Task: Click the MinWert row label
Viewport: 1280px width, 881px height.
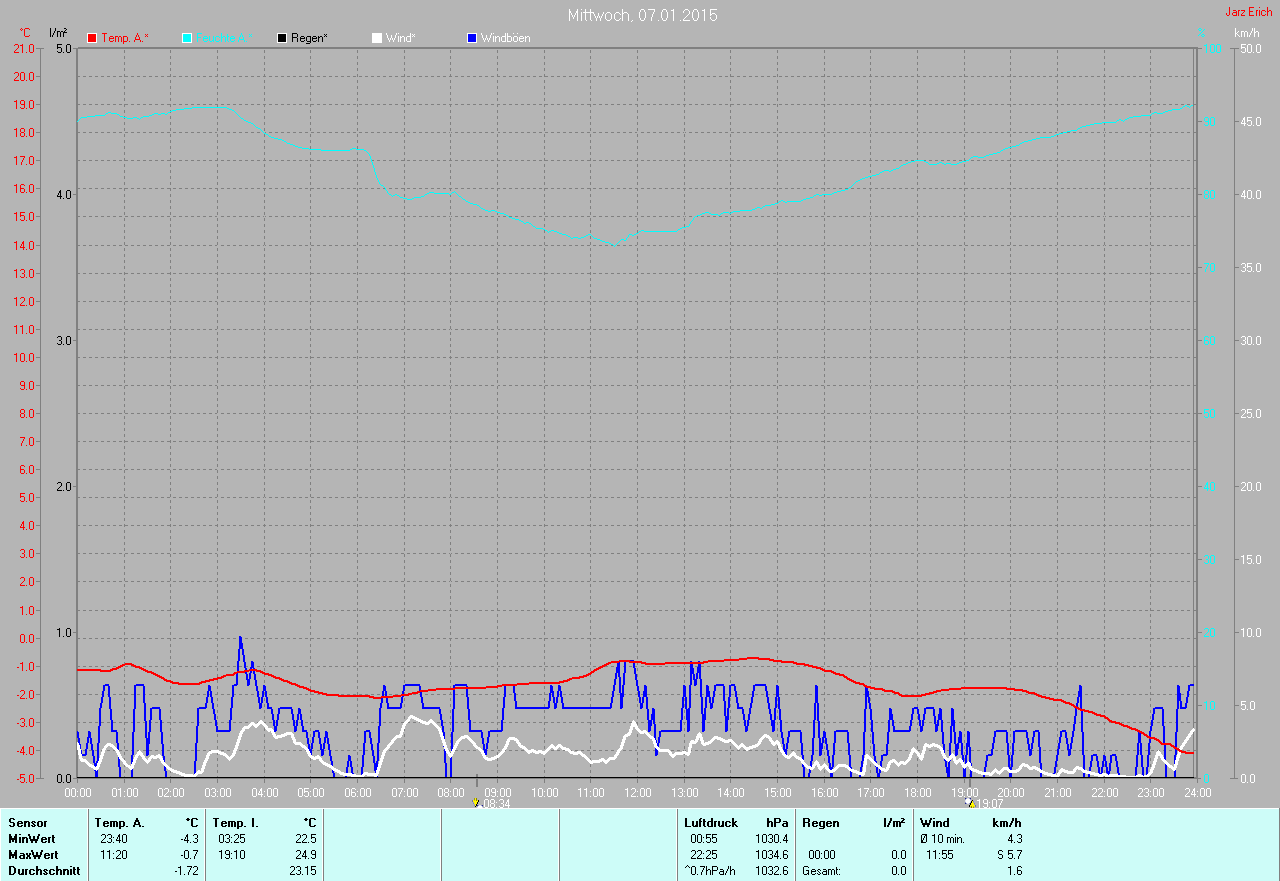Action: [32, 839]
